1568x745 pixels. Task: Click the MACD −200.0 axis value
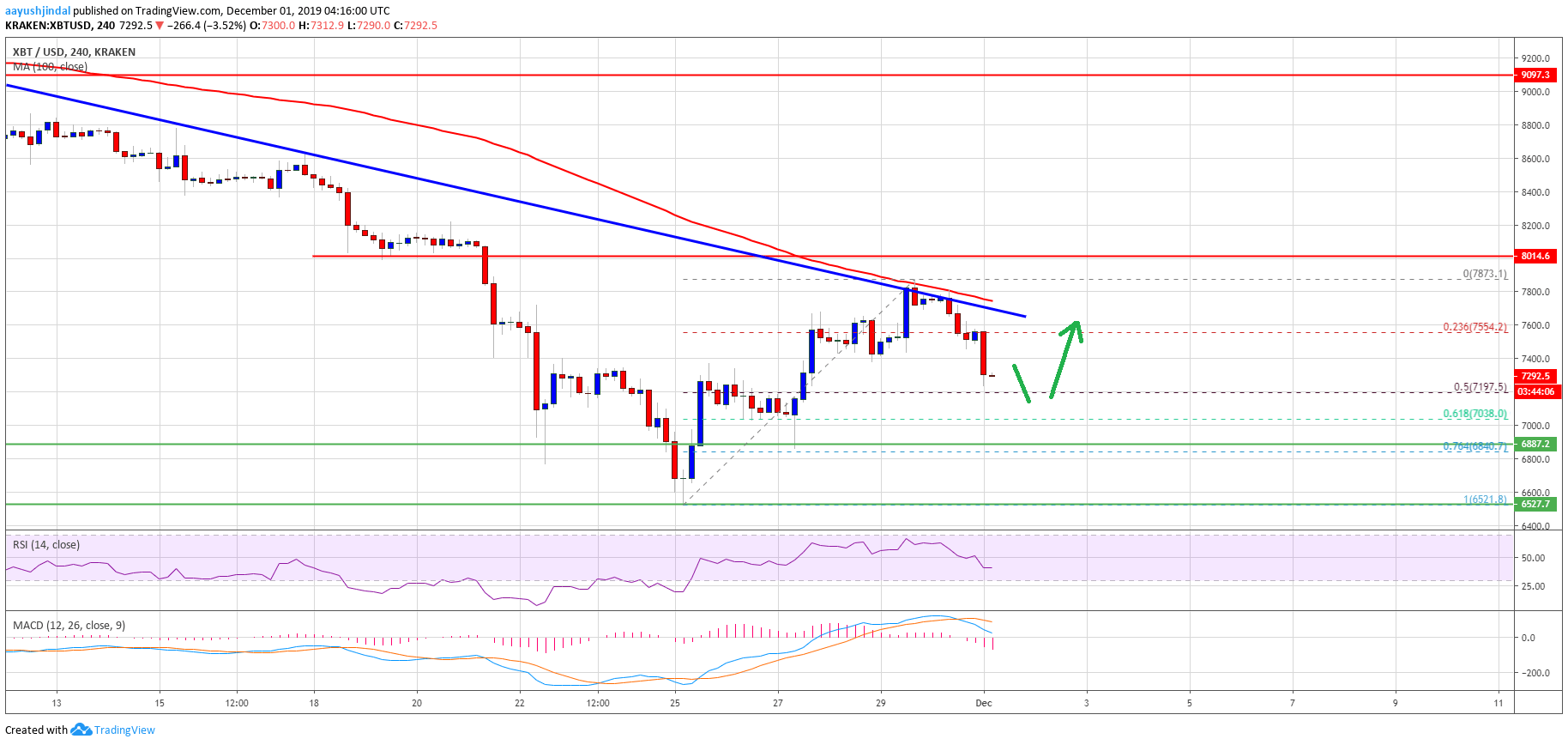(x=1535, y=673)
